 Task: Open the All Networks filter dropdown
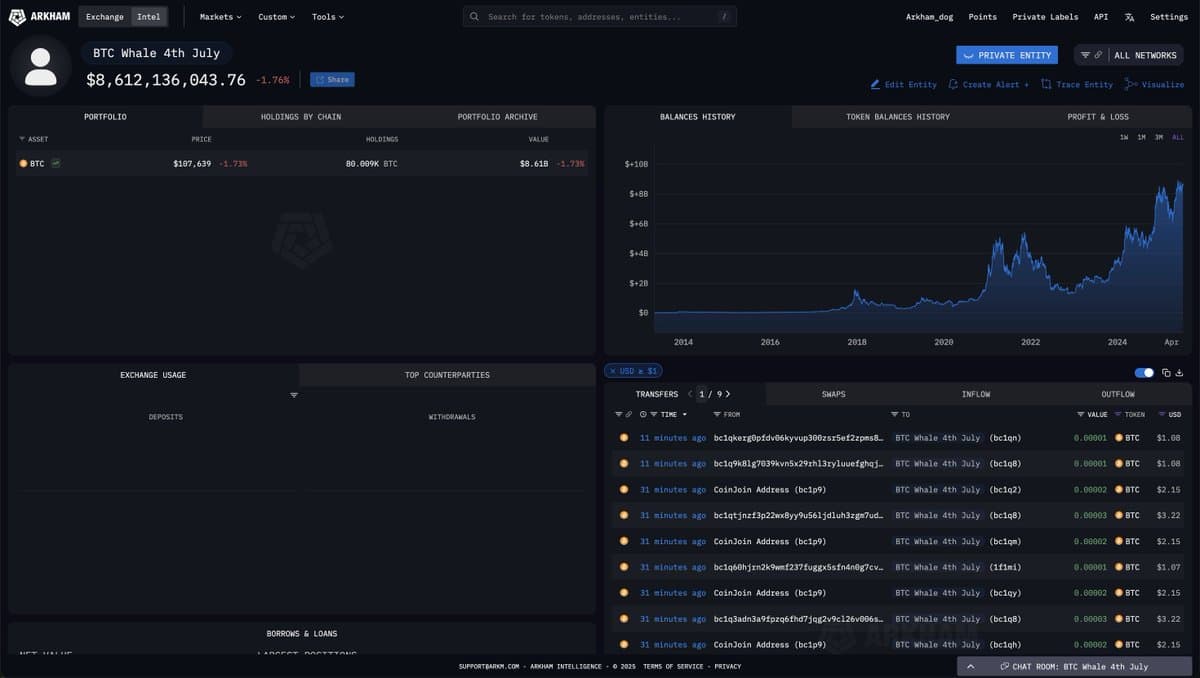tap(1129, 55)
